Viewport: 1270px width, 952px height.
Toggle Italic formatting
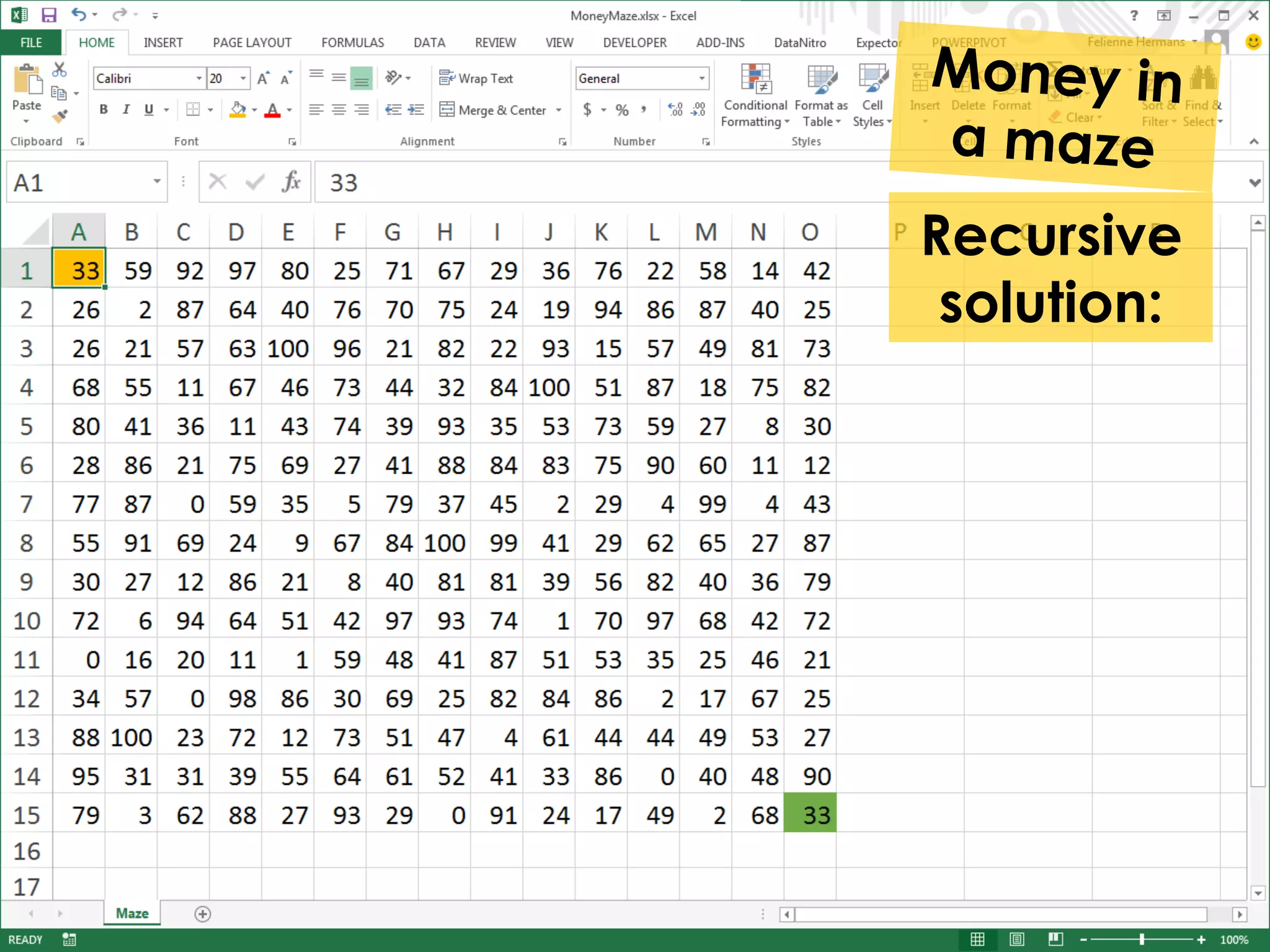click(126, 110)
